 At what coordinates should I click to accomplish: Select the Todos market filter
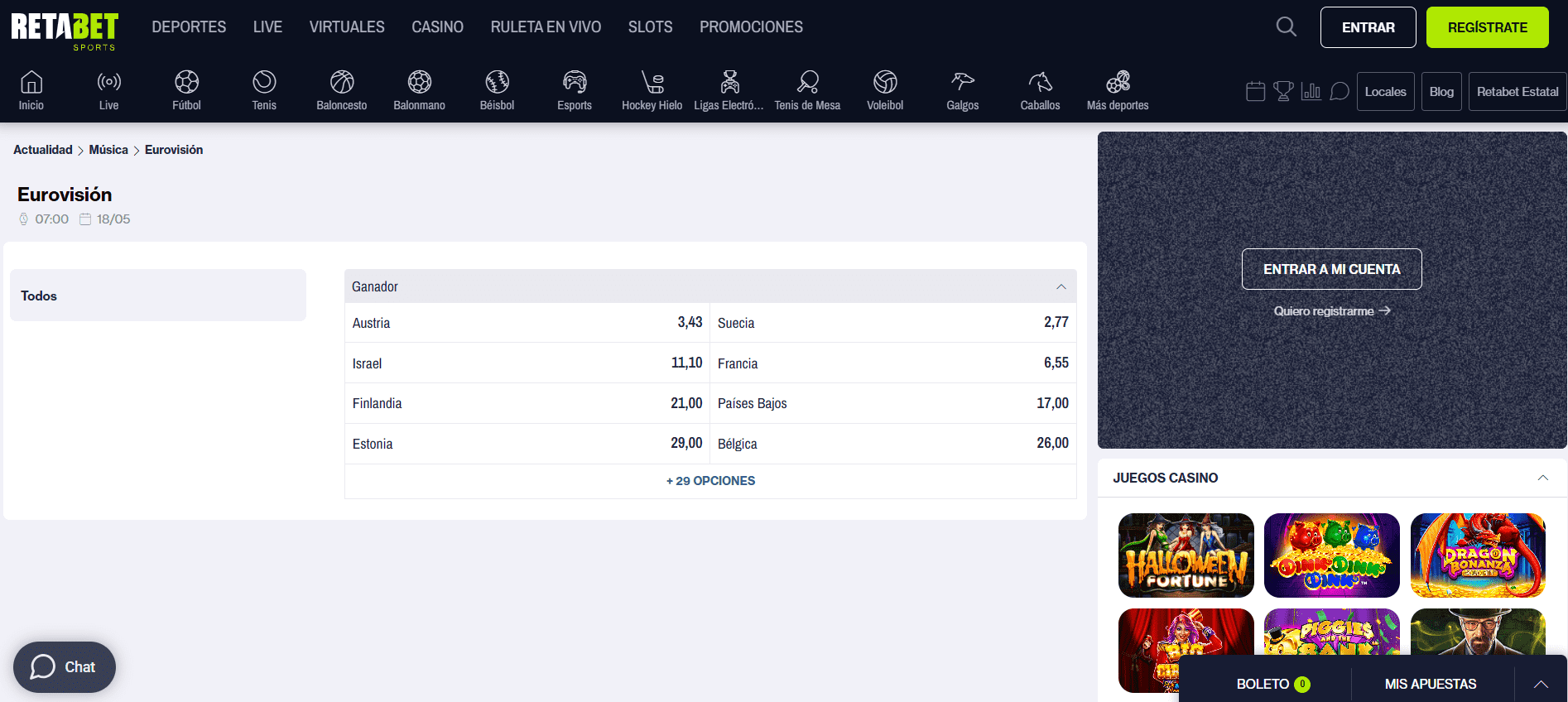coord(158,296)
